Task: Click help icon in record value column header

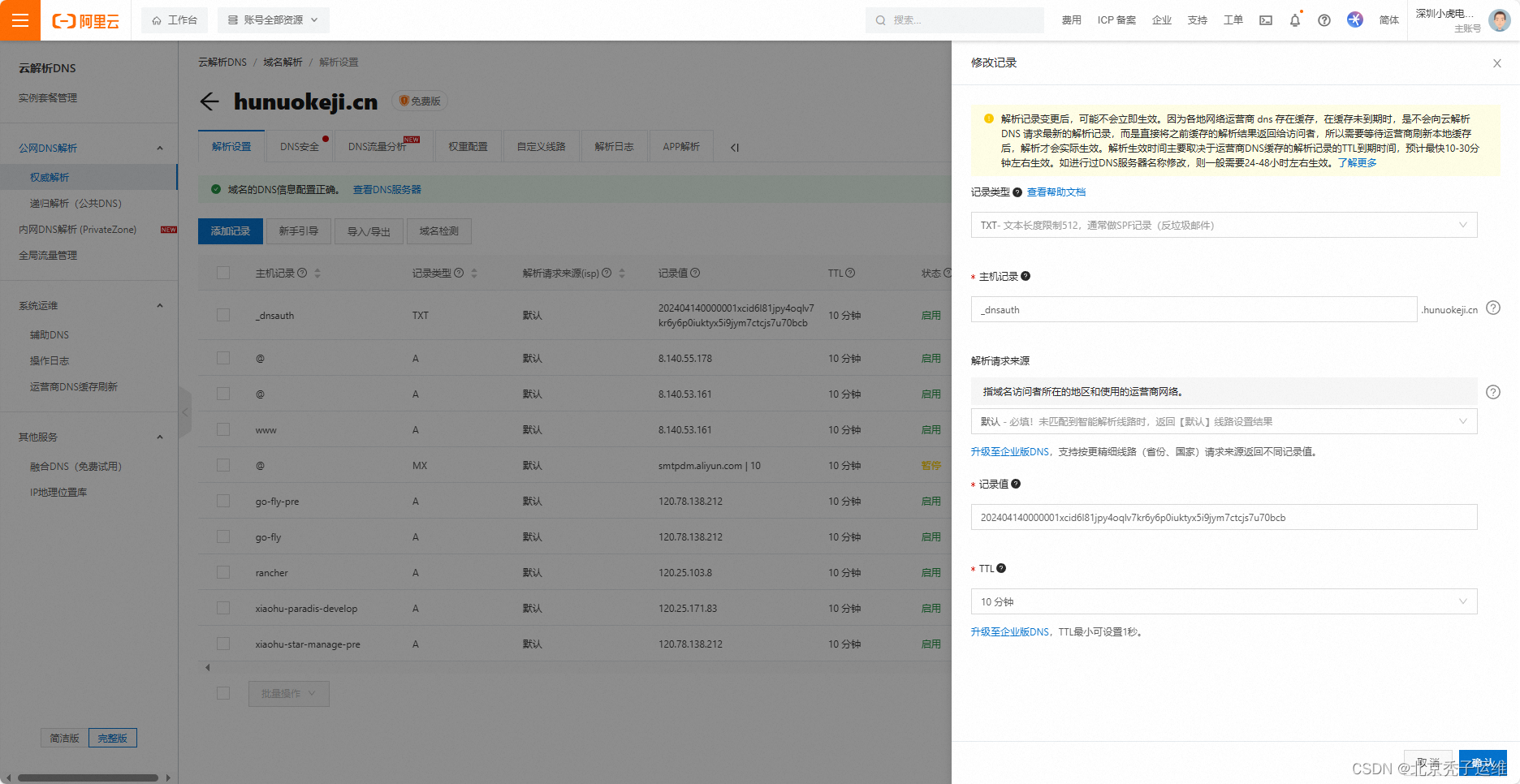Action: [x=695, y=274]
